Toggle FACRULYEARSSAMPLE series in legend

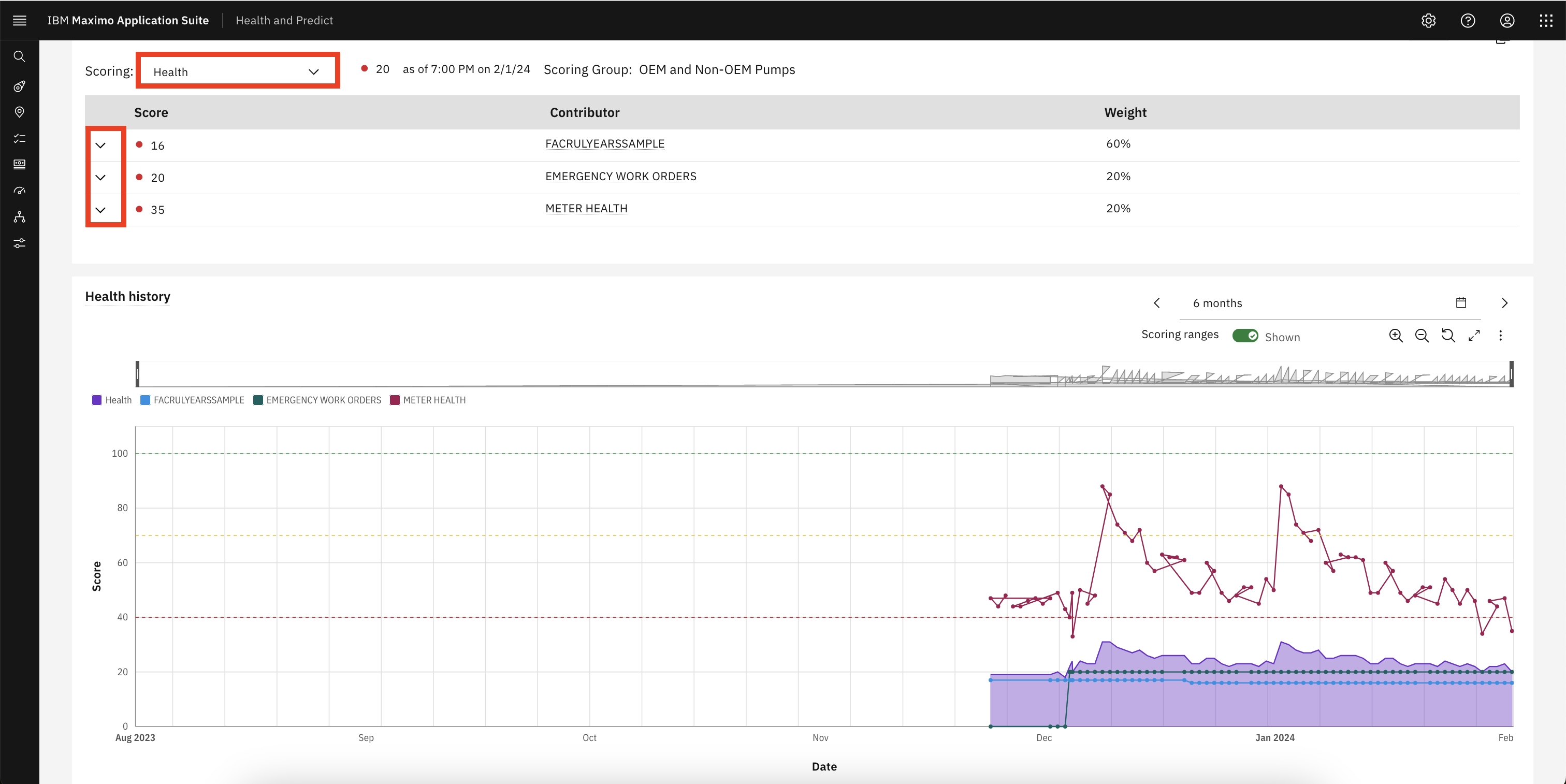pos(192,400)
